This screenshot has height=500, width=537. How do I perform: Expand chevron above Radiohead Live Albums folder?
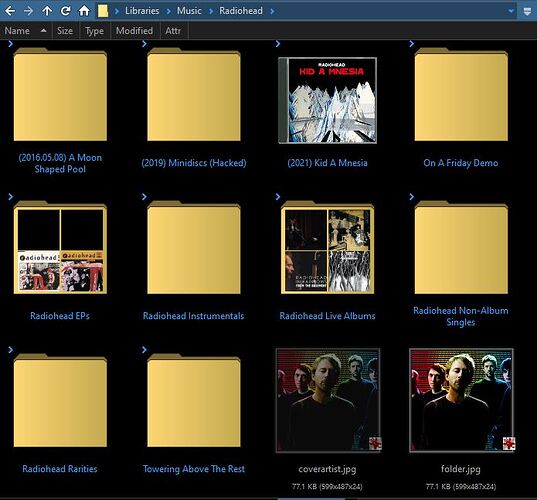tap(278, 197)
